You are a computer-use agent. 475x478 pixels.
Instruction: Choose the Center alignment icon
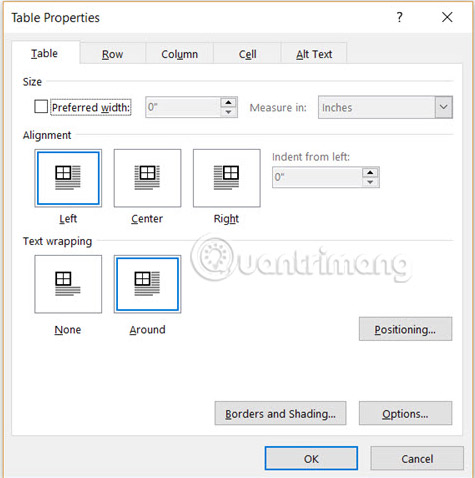pos(147,178)
